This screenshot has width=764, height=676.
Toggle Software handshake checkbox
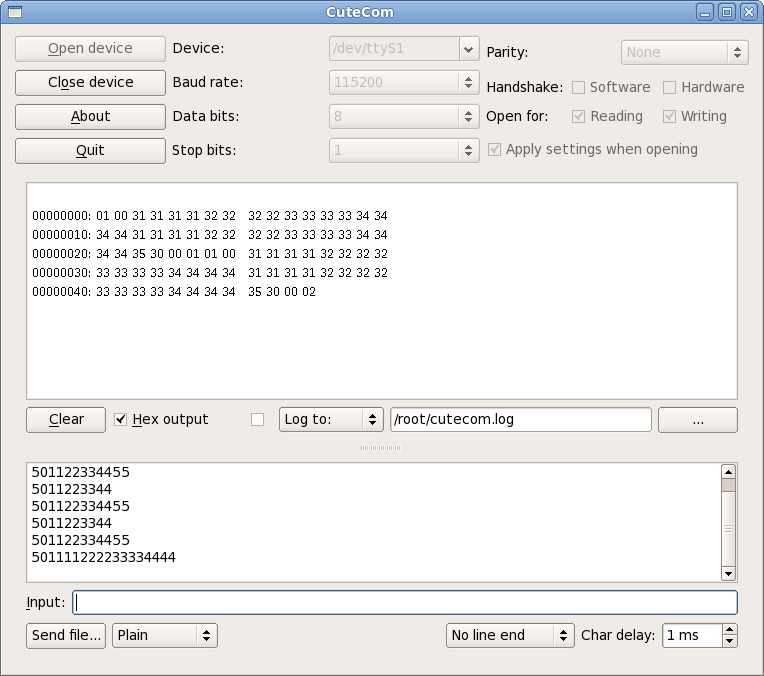578,87
